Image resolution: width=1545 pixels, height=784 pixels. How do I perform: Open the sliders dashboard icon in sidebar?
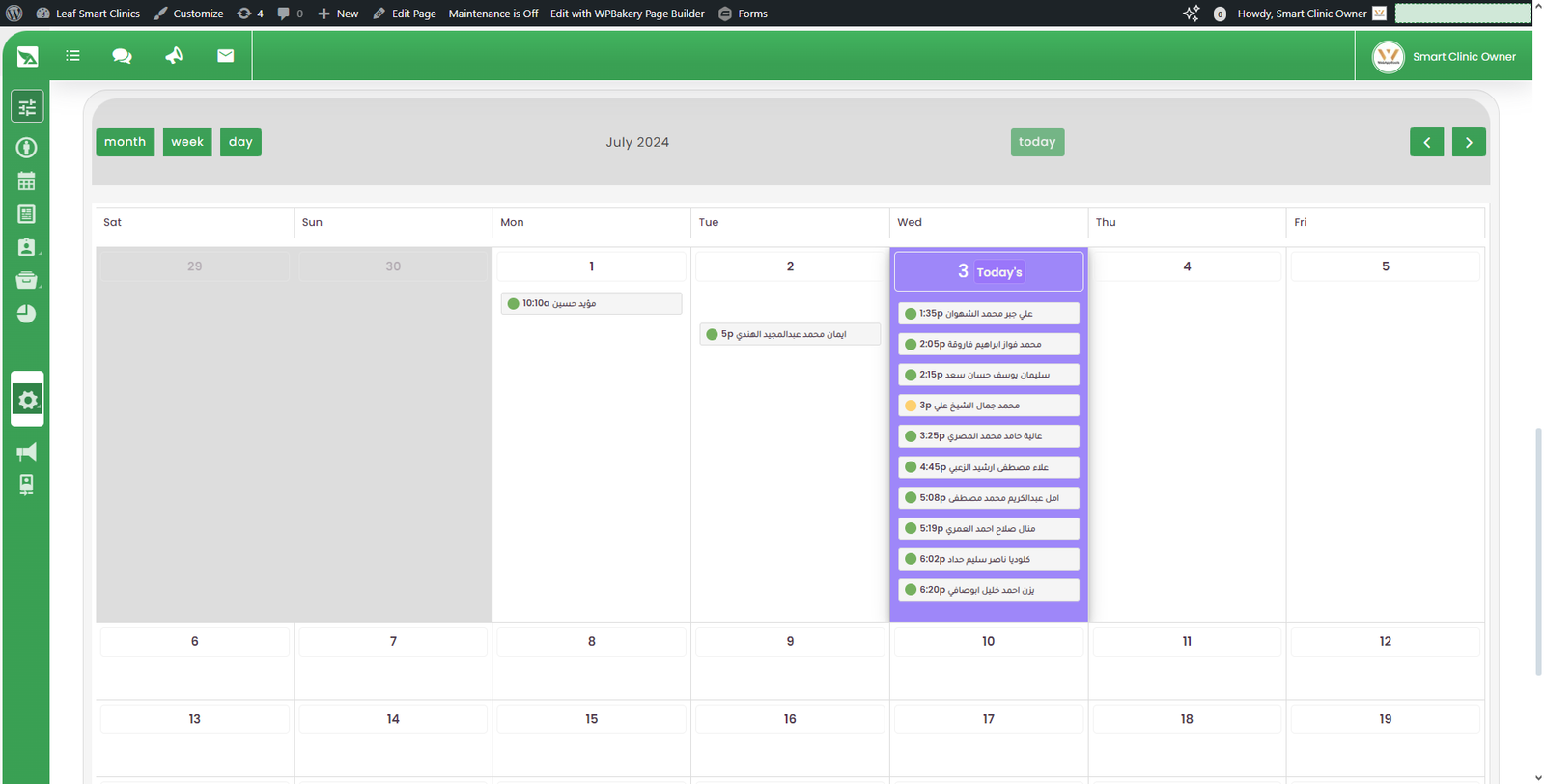click(27, 107)
